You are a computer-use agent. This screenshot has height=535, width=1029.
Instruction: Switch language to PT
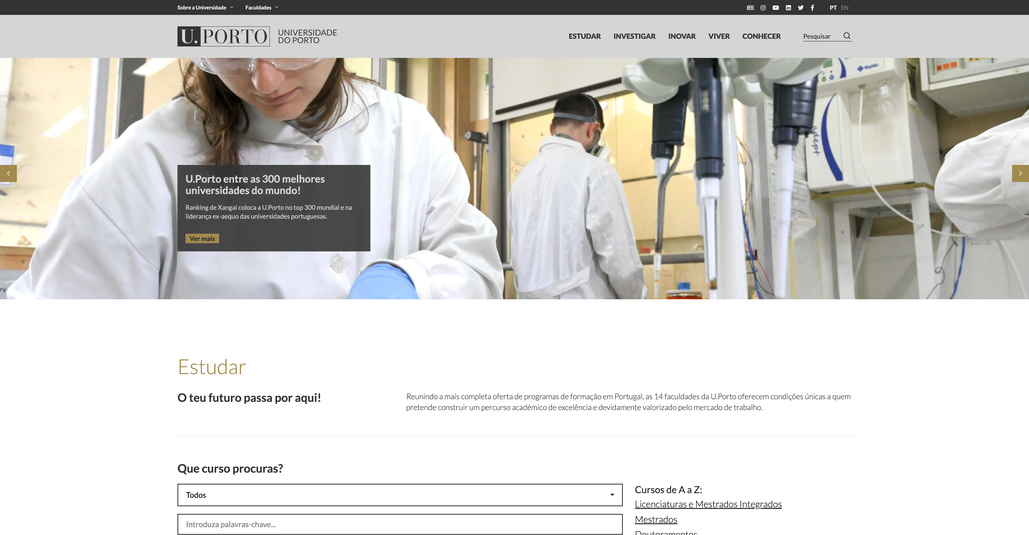833,8
